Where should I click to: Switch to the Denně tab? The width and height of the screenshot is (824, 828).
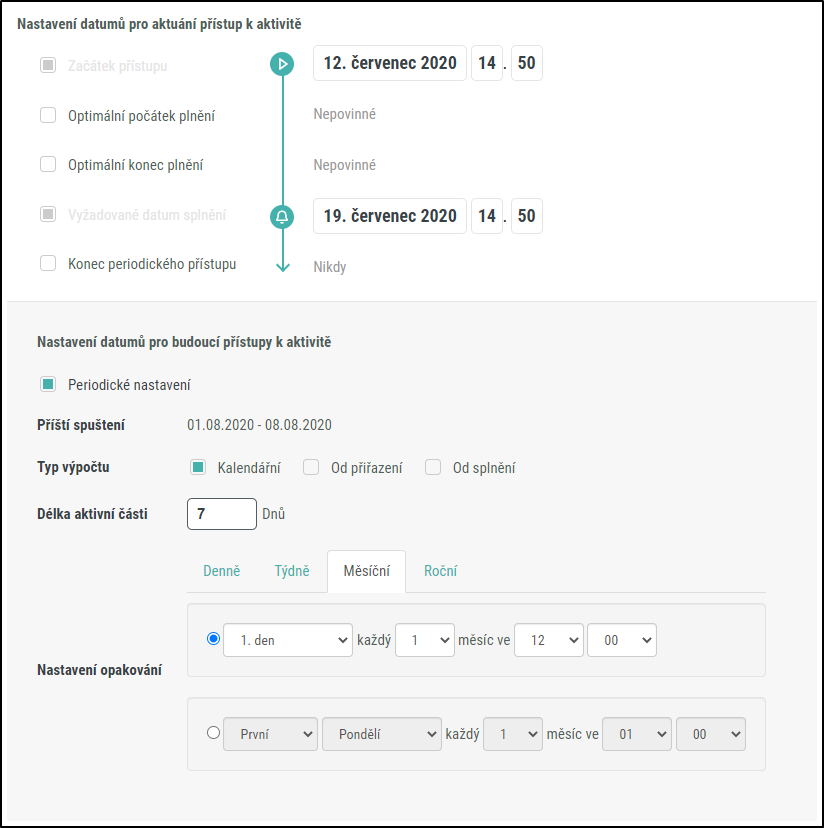point(222,571)
